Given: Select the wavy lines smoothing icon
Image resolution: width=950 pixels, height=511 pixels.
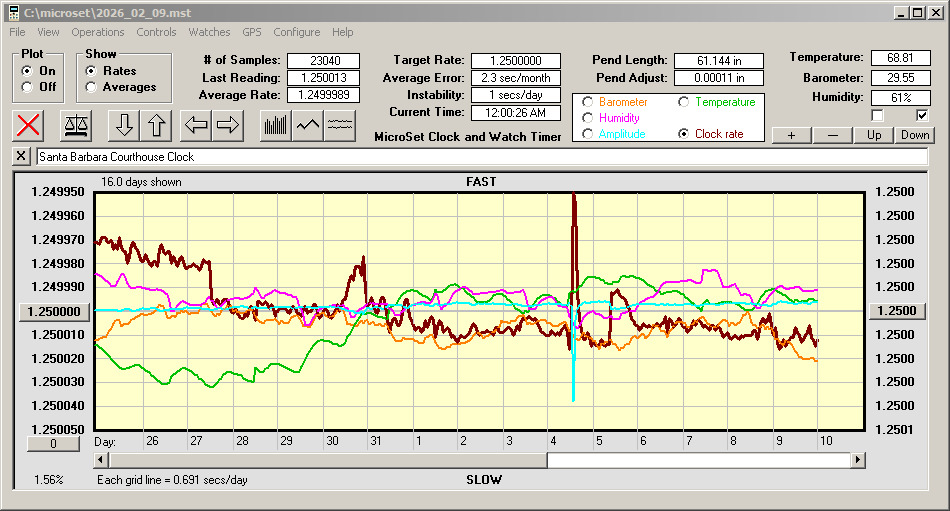Looking at the screenshot, I should pos(341,125).
